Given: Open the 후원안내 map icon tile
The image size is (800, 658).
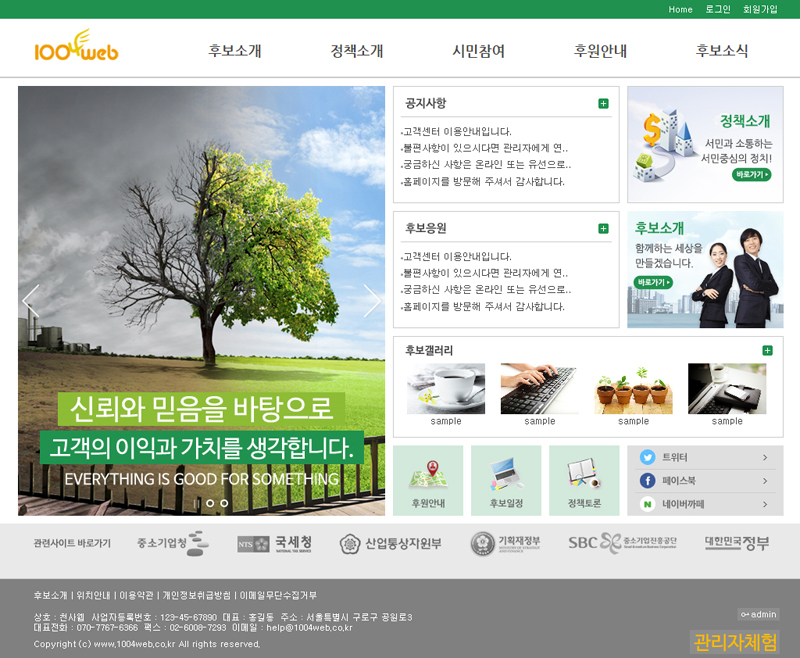Looking at the screenshot, I should coord(428,480).
